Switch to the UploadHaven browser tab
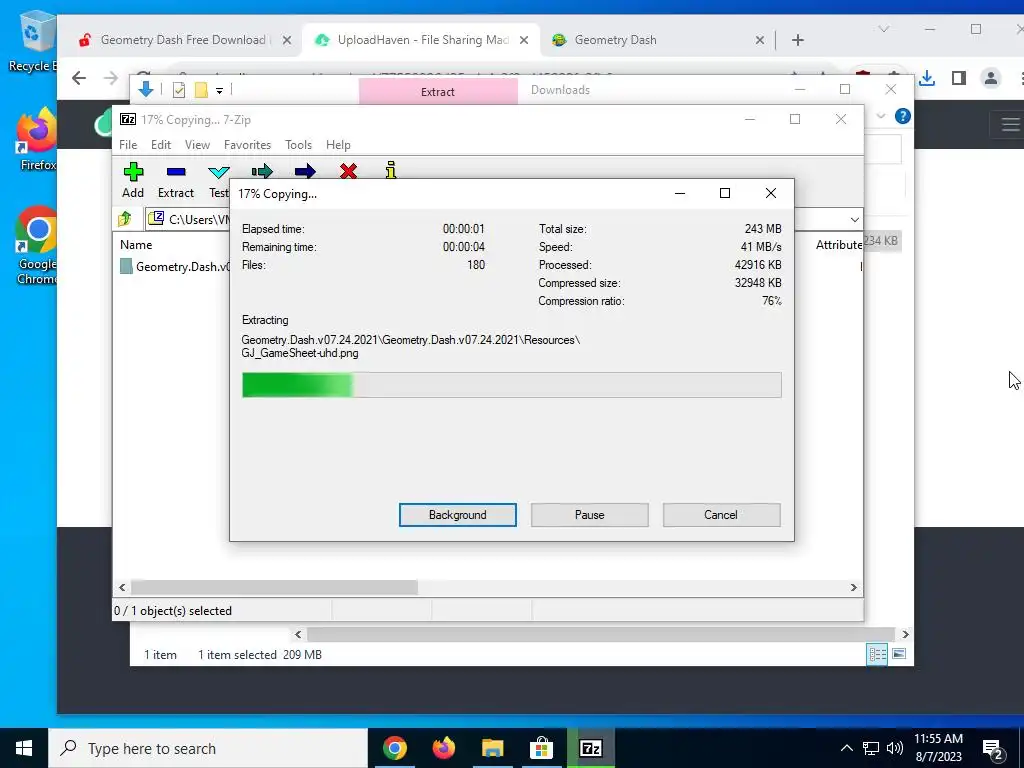The height and width of the screenshot is (768, 1024). 421,40
